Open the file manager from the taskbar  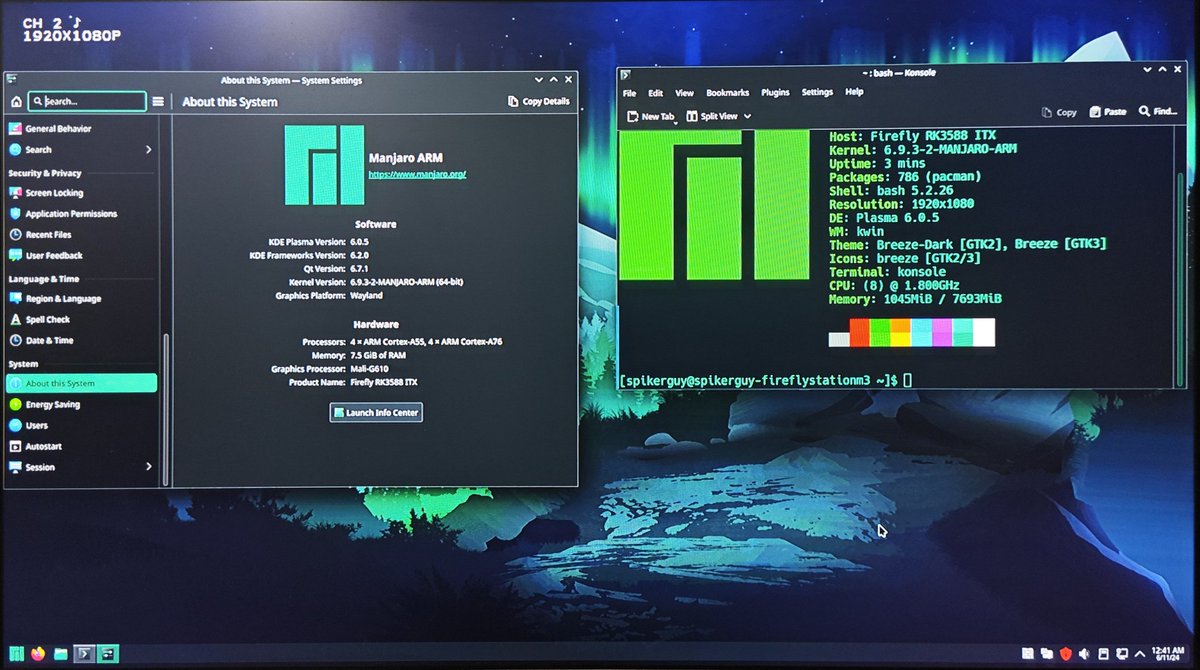pyautogui.click(x=62, y=654)
